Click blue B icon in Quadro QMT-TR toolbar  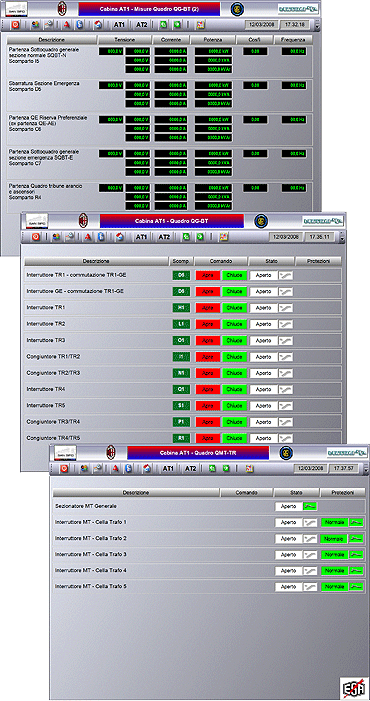(x=128, y=469)
